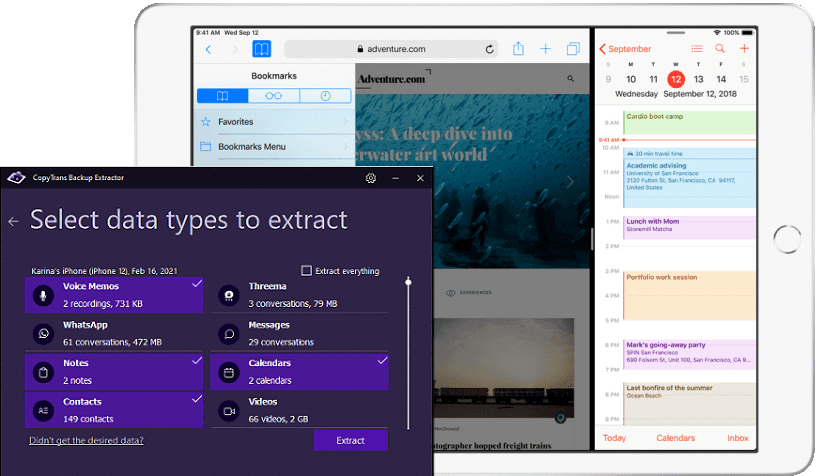
Task: Select day 11 in Calendar week
Action: coord(654,79)
